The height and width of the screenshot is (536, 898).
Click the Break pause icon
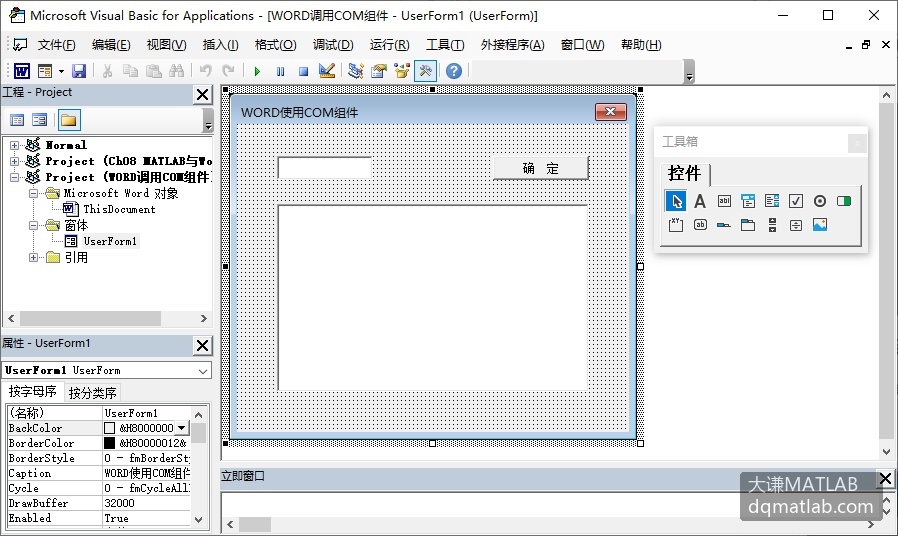(280, 71)
